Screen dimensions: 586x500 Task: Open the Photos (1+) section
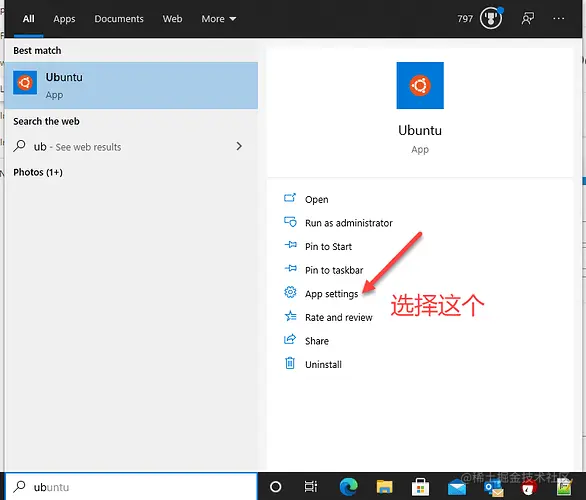pos(38,172)
